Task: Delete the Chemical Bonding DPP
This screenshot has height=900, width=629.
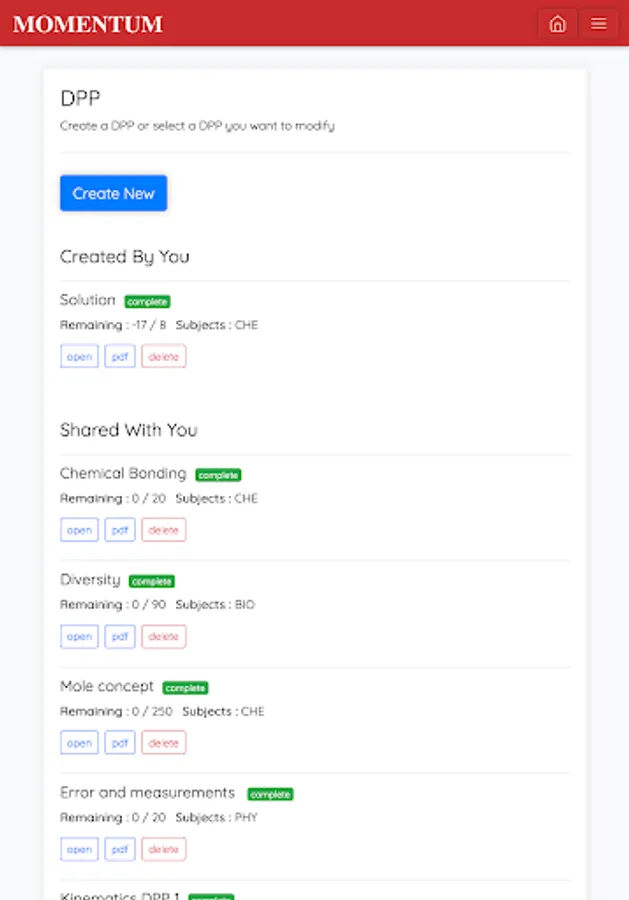Action: (x=163, y=530)
